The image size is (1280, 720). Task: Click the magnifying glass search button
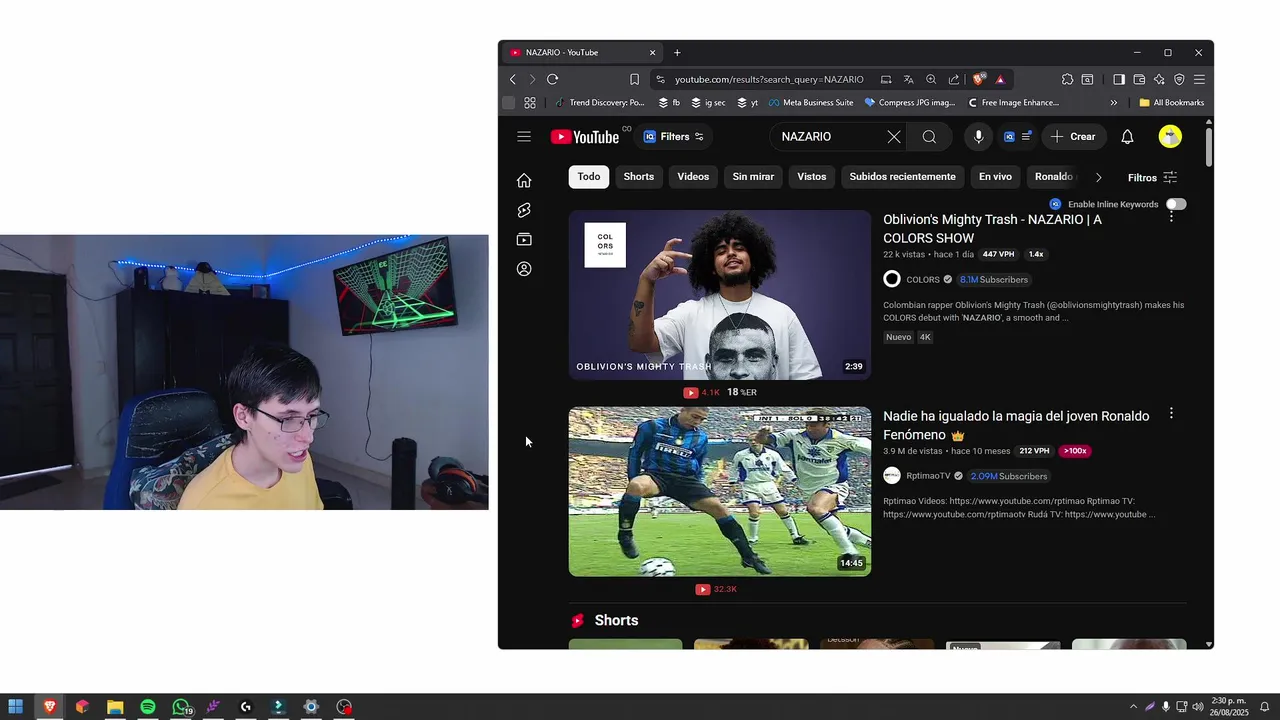pyautogui.click(x=929, y=137)
